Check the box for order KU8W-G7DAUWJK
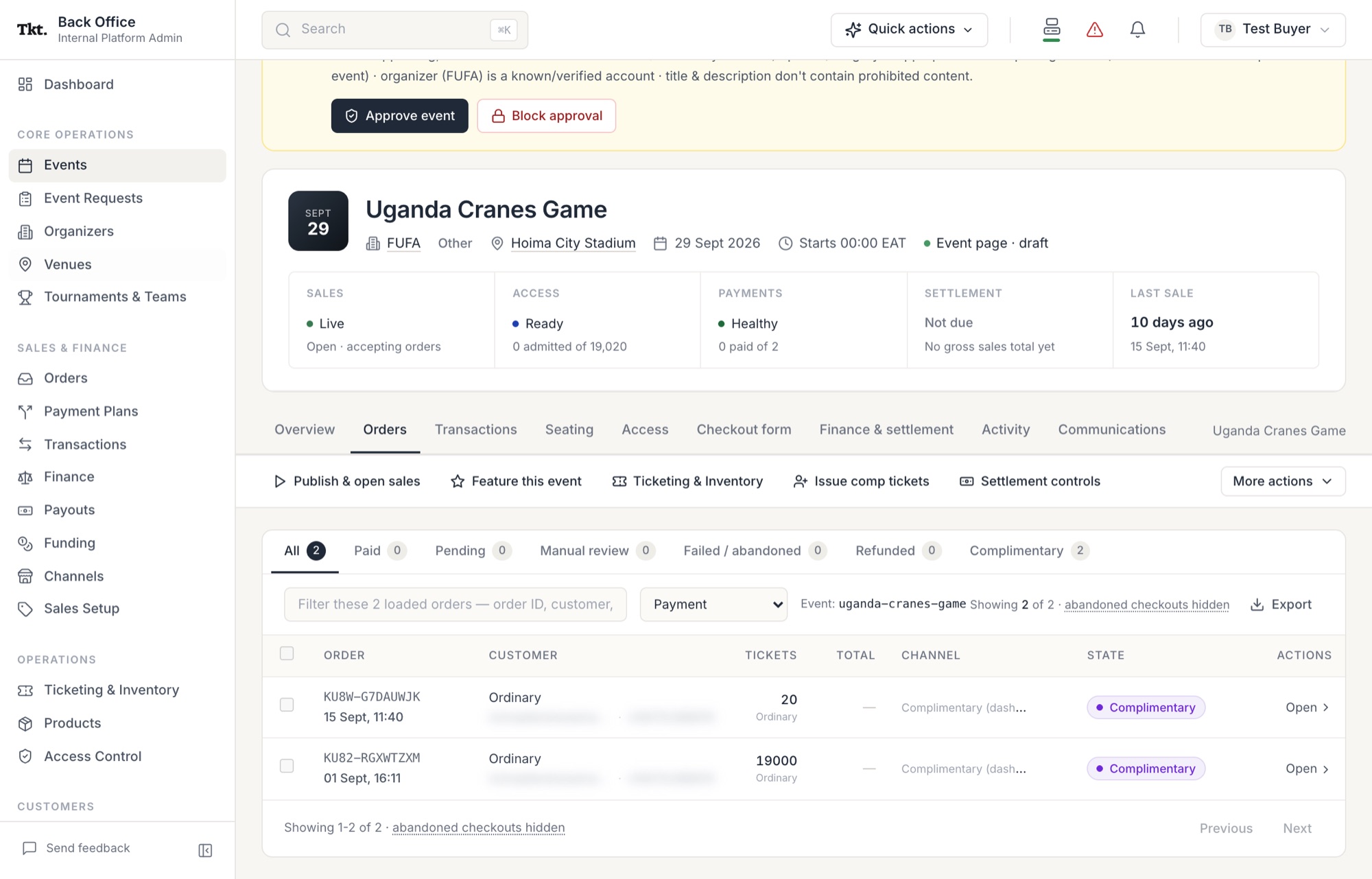The width and height of the screenshot is (1372, 879). pos(287,705)
